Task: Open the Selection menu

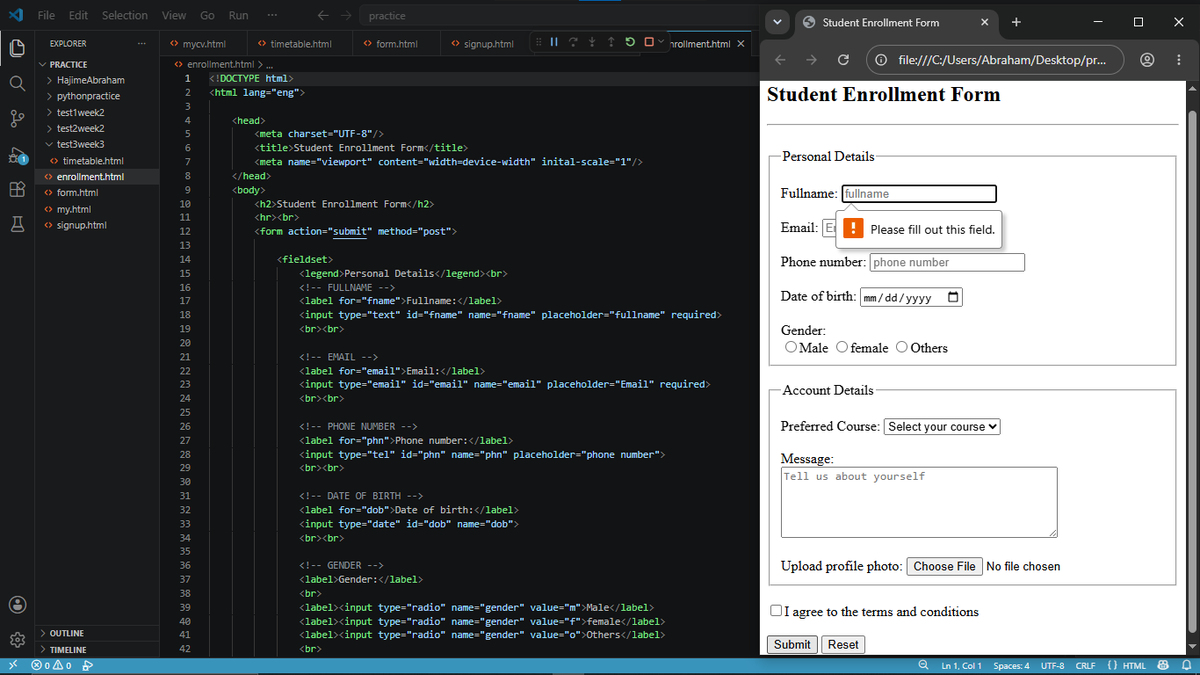Action: tap(125, 15)
